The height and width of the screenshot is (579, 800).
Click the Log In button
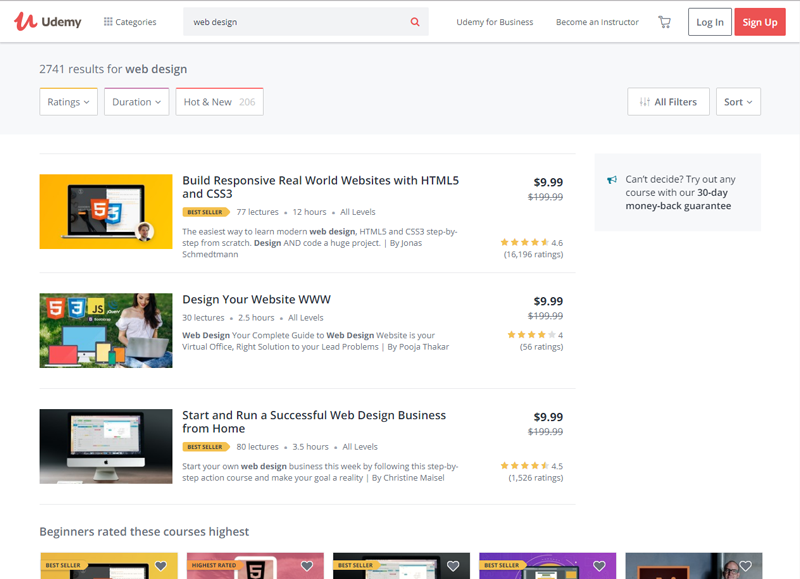tap(710, 22)
